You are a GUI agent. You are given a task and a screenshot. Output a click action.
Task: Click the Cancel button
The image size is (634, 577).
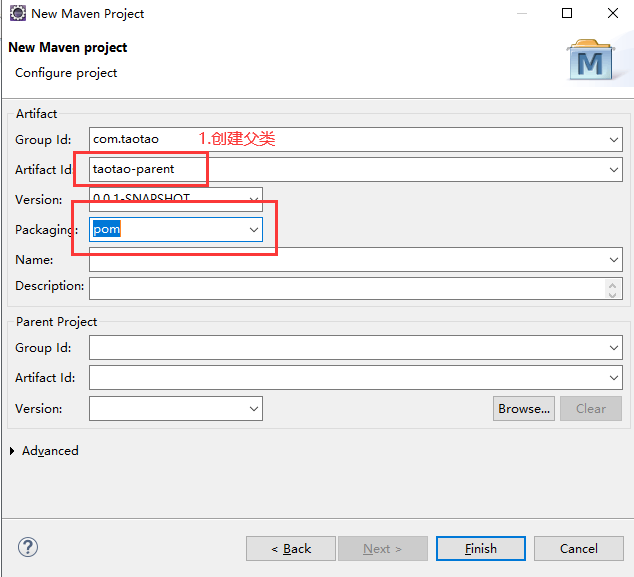tap(579, 549)
